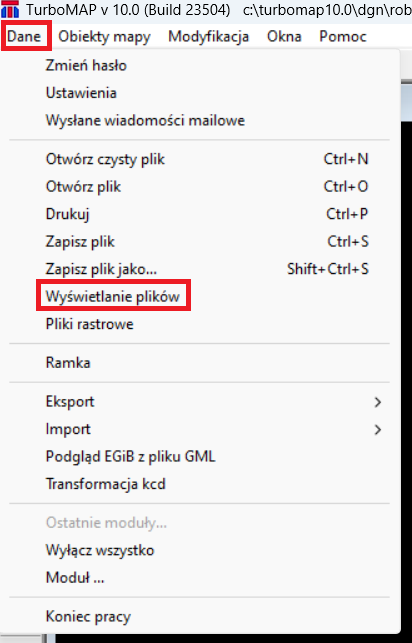Image resolution: width=412 pixels, height=643 pixels.
Task: Select Pliki rastrowe
Action: 200,324
